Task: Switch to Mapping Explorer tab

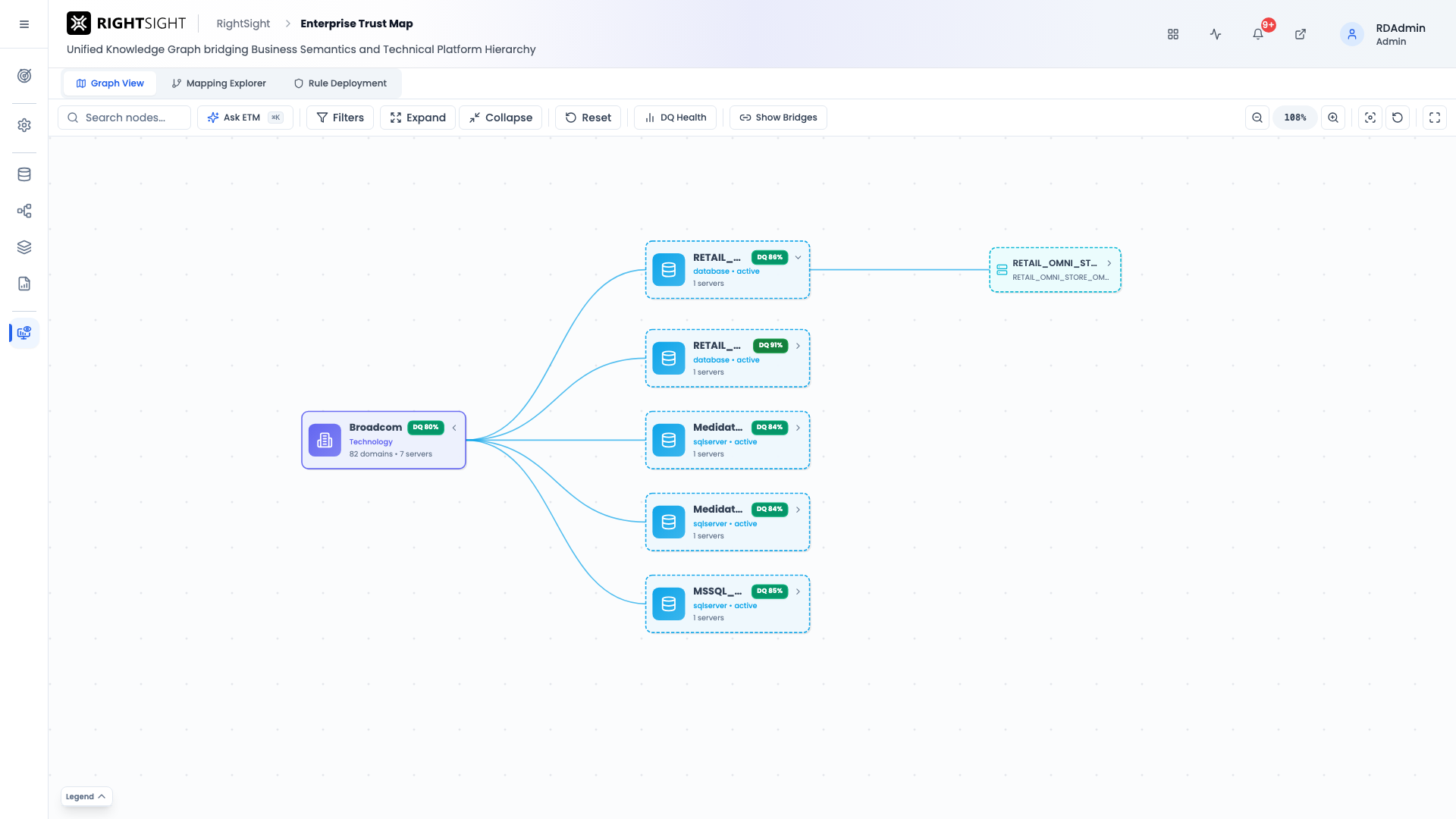Action: 218,83
